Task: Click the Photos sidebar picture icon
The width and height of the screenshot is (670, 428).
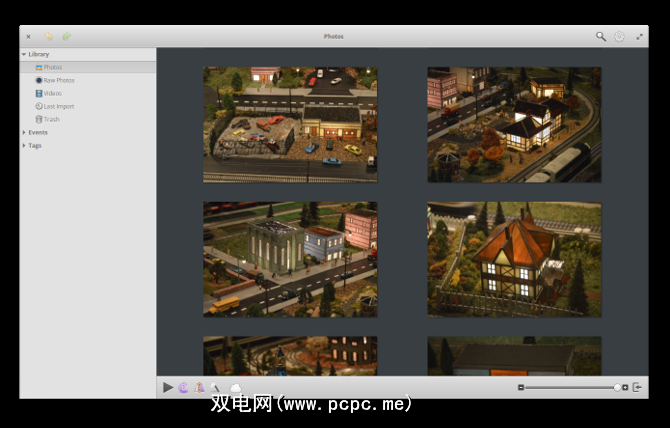Action: pyautogui.click(x=39, y=67)
